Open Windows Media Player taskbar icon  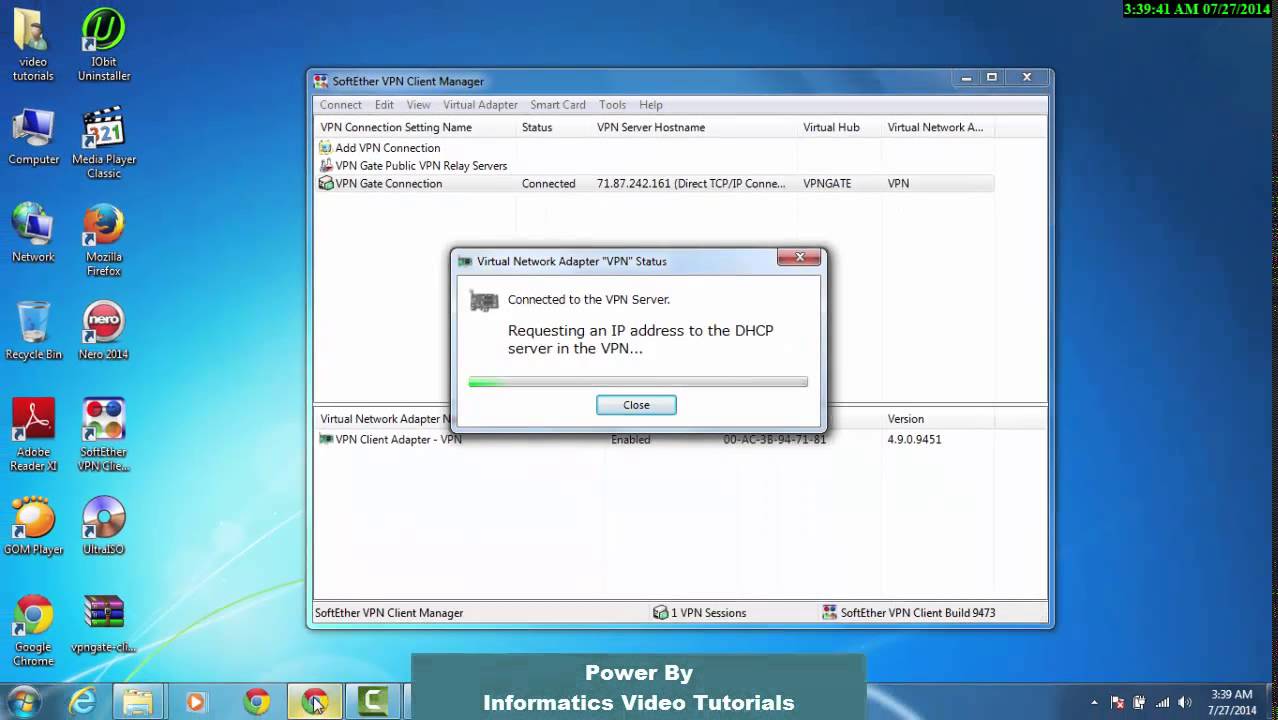point(196,702)
